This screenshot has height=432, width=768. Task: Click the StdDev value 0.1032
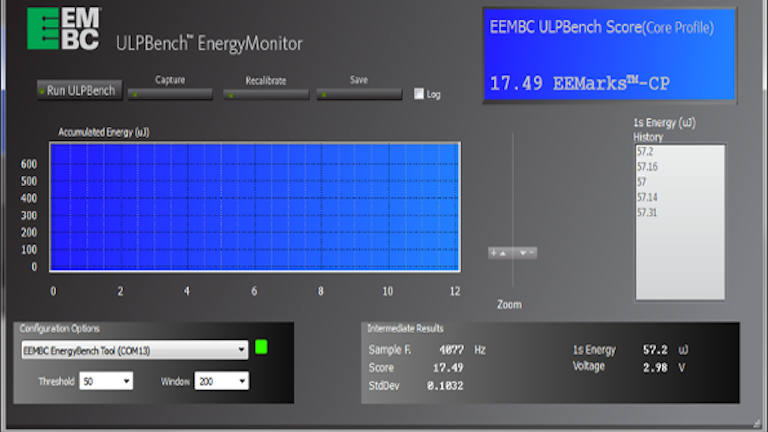[x=445, y=386]
